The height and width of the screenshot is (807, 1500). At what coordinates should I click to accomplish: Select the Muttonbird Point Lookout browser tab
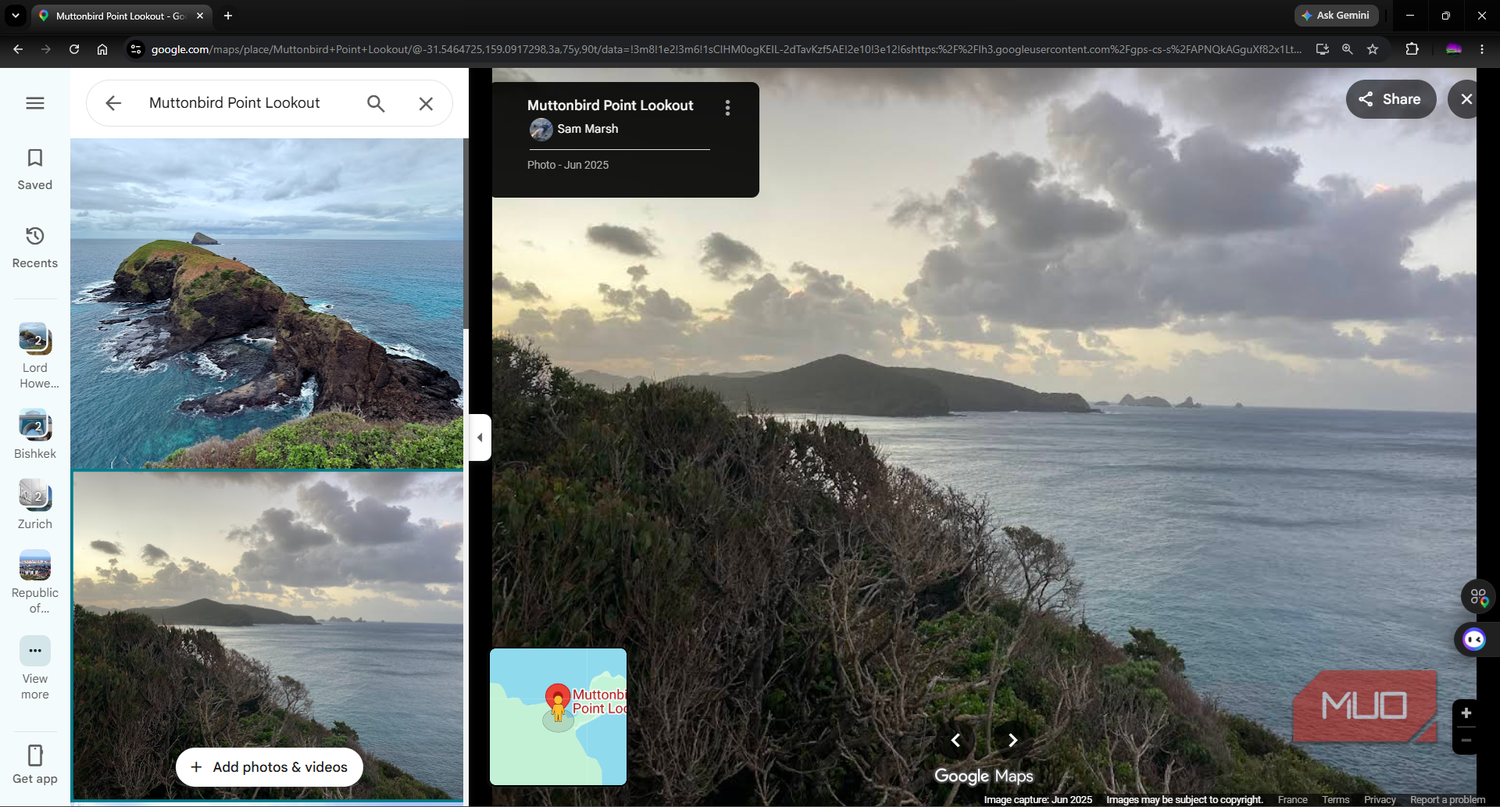(x=122, y=16)
